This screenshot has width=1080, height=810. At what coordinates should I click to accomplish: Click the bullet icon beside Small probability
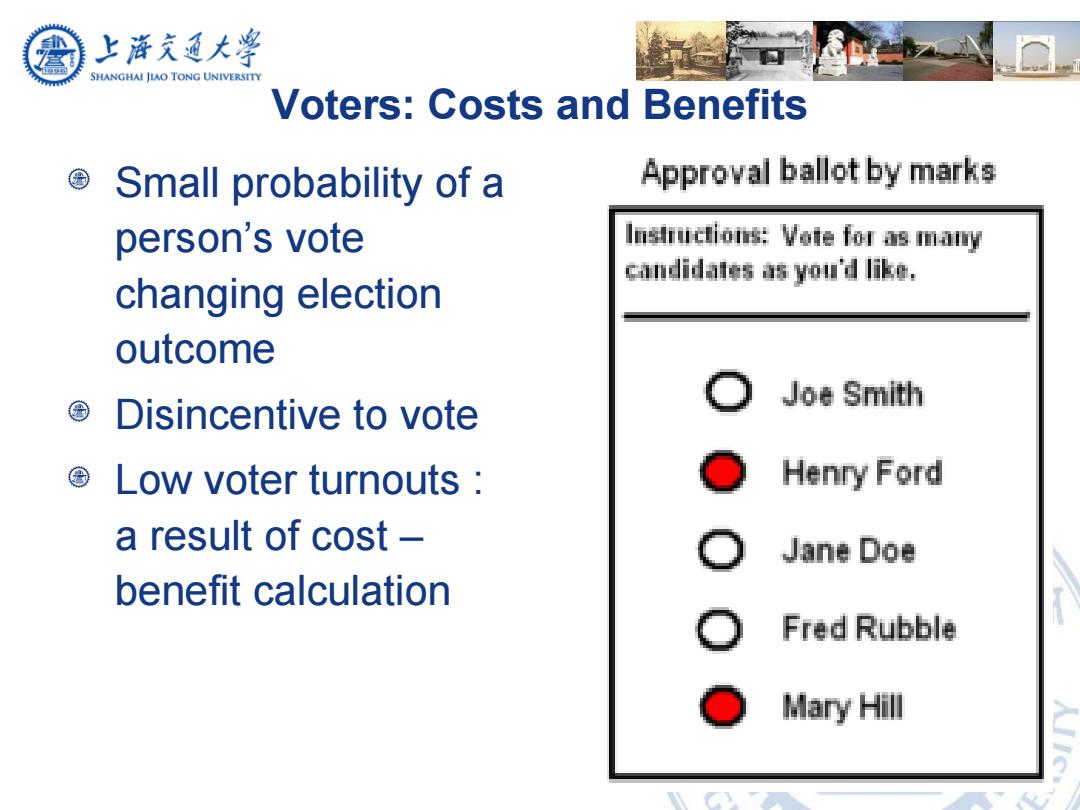tap(79, 180)
